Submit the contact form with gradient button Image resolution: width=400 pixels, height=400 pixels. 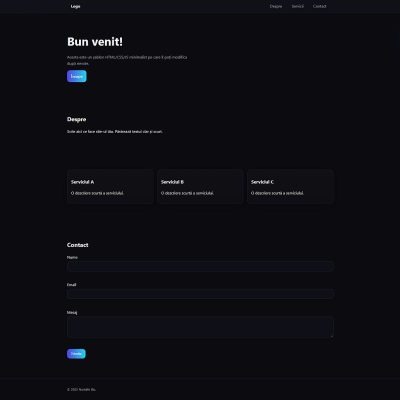click(76, 354)
